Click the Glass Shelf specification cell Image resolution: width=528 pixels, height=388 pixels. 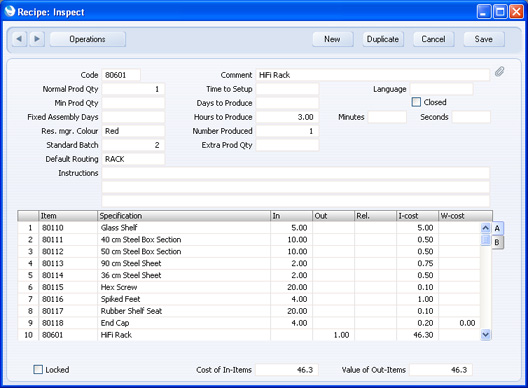tap(184, 228)
